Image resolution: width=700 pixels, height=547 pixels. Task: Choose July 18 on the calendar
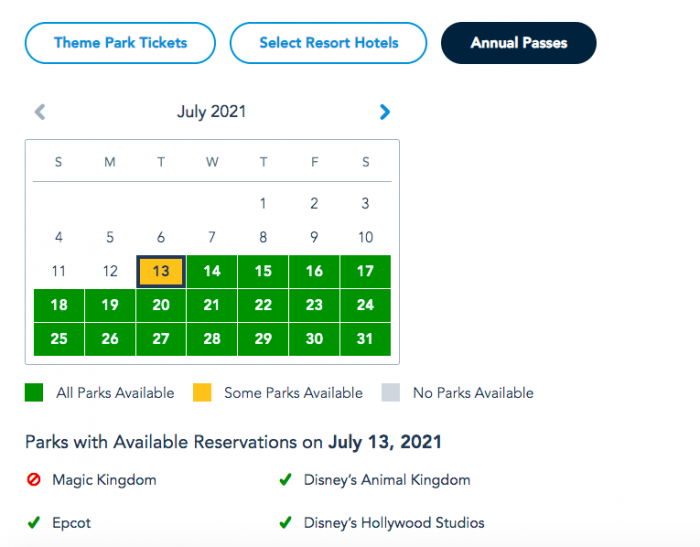point(59,305)
